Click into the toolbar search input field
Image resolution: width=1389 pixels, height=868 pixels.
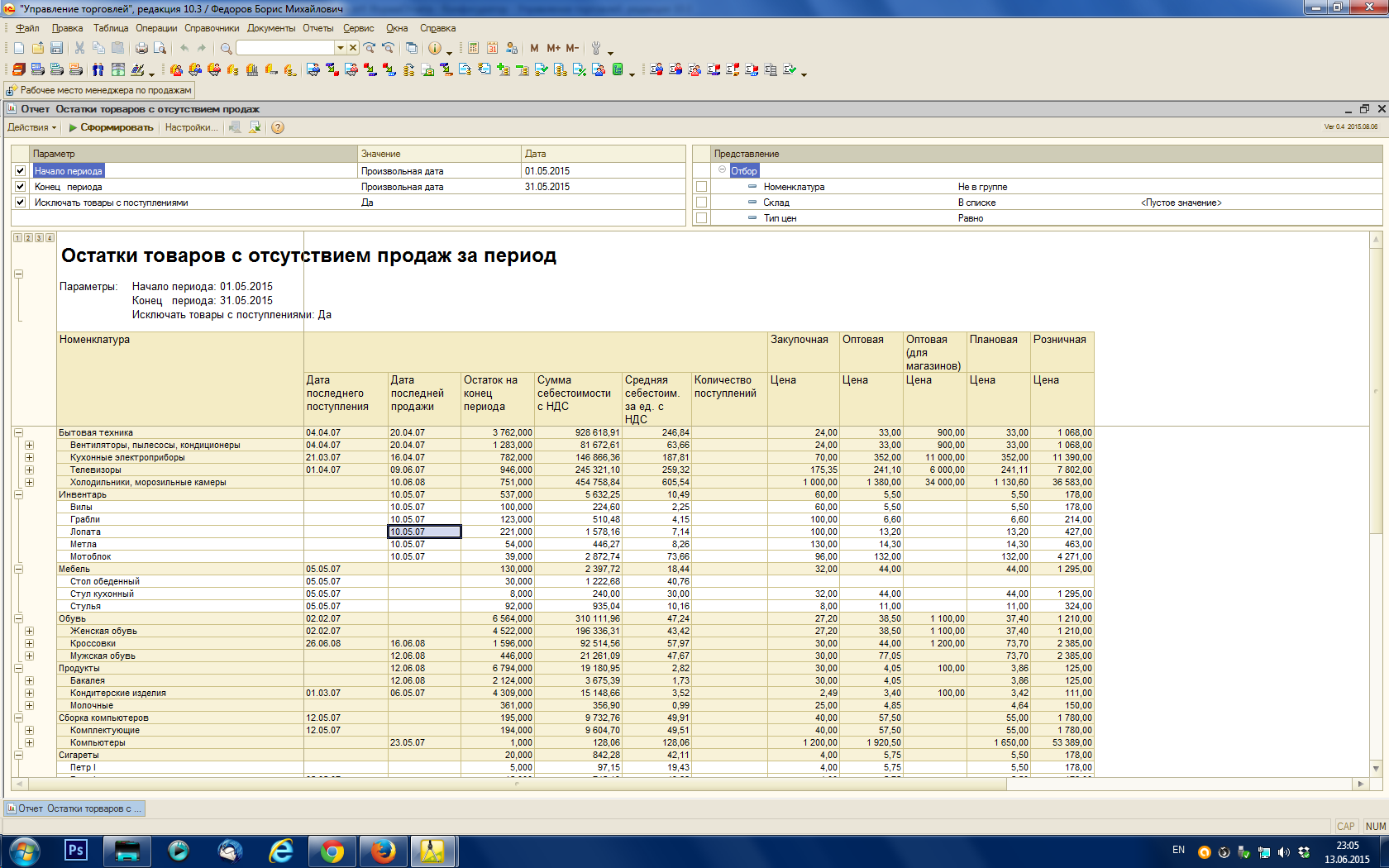[285, 48]
